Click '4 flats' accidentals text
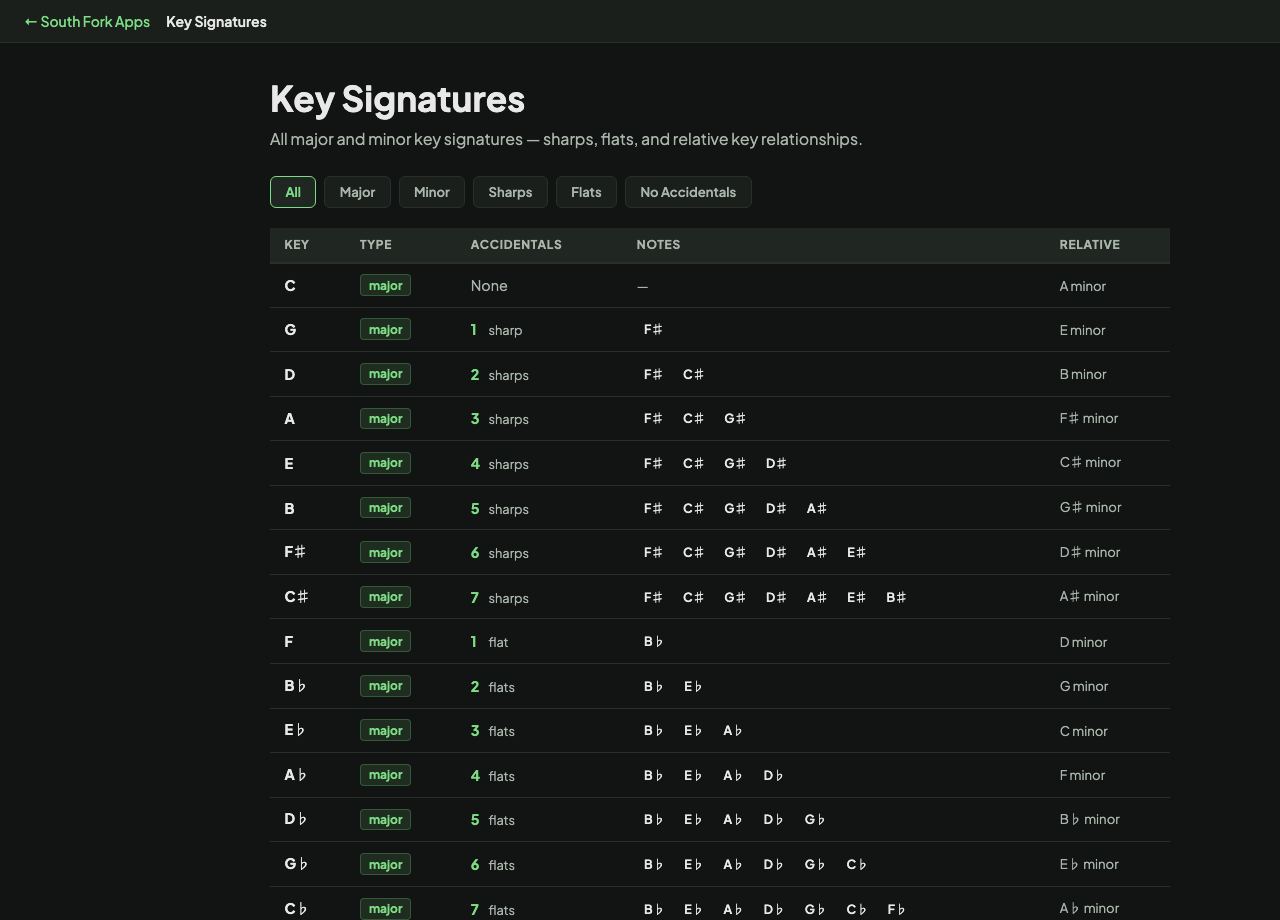Image resolution: width=1280 pixels, height=920 pixels. 493,775
